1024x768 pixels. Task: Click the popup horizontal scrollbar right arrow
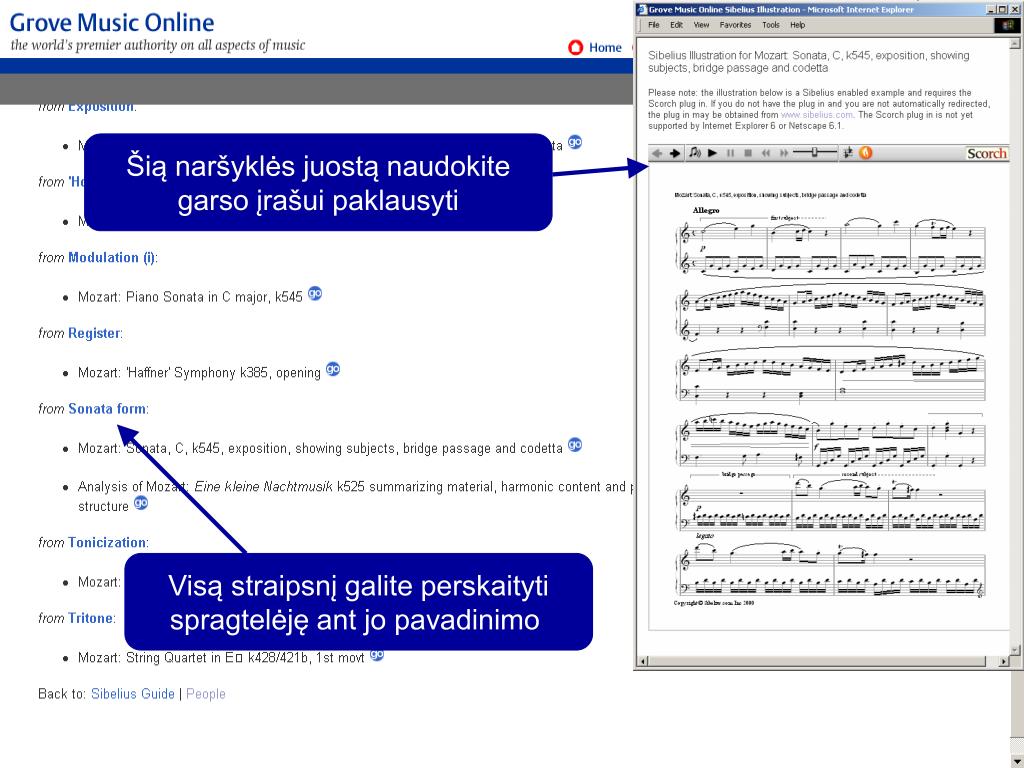pyautogui.click(x=1004, y=662)
